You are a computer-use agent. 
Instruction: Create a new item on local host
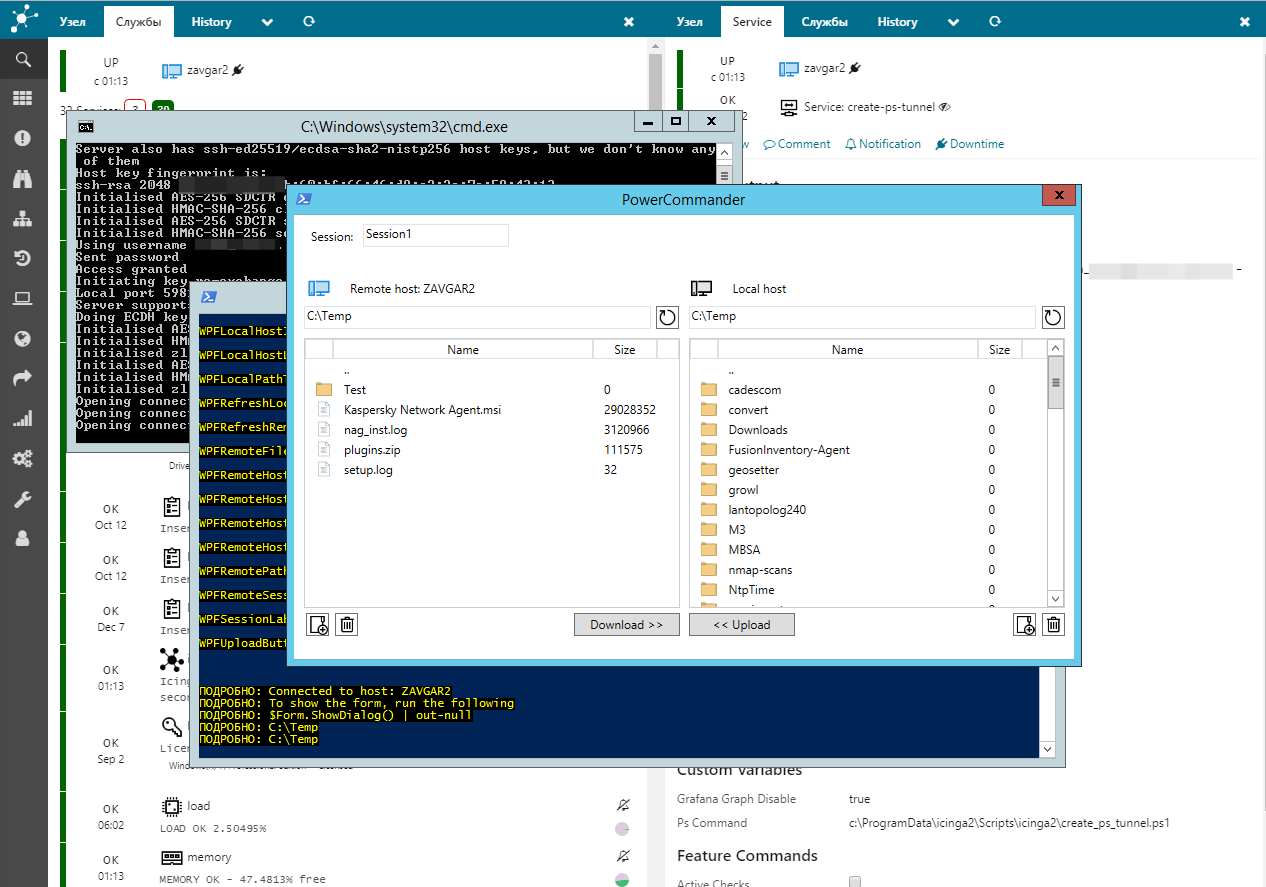coord(1024,625)
